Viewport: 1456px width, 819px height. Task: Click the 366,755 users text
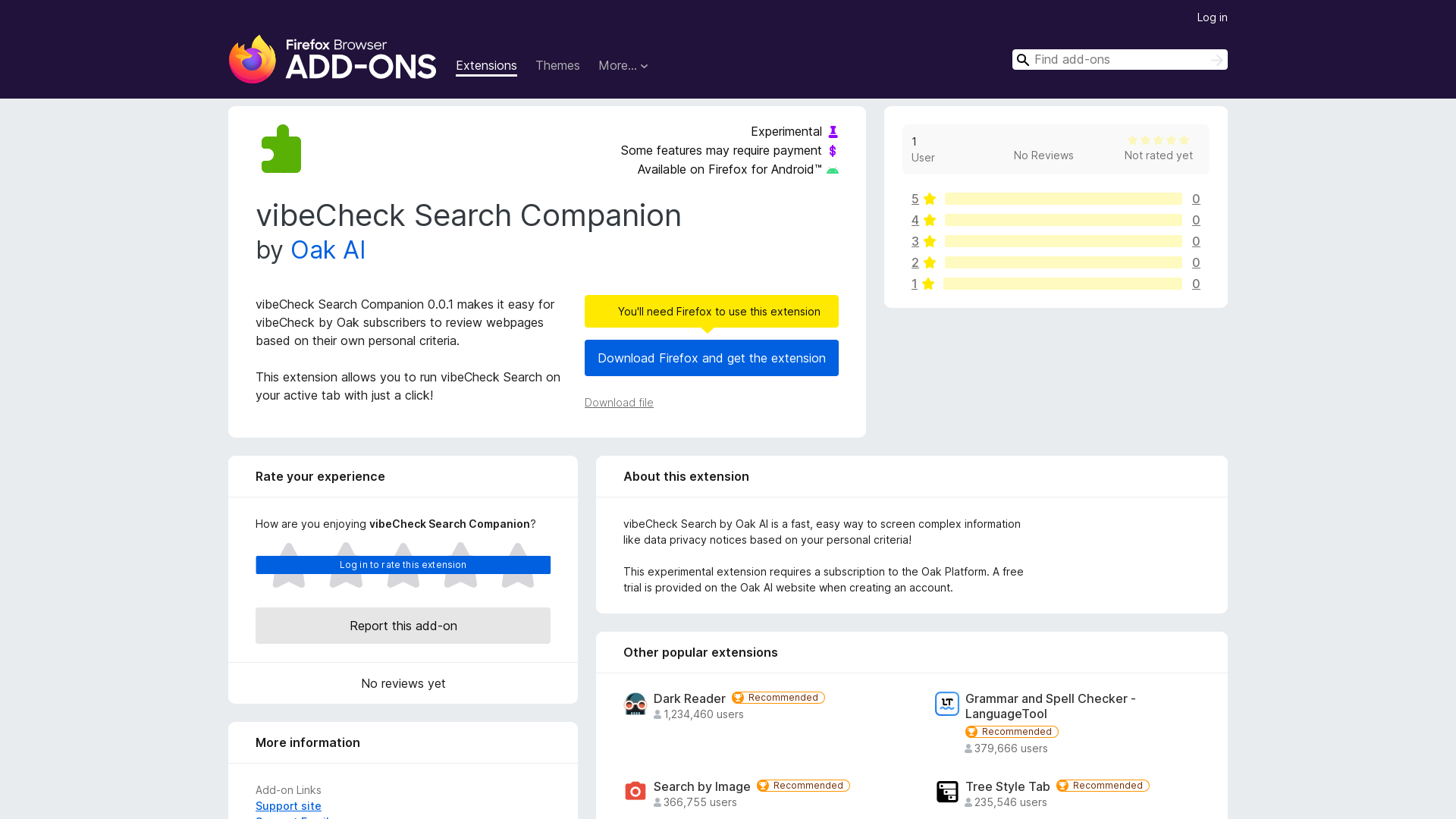pos(700,802)
